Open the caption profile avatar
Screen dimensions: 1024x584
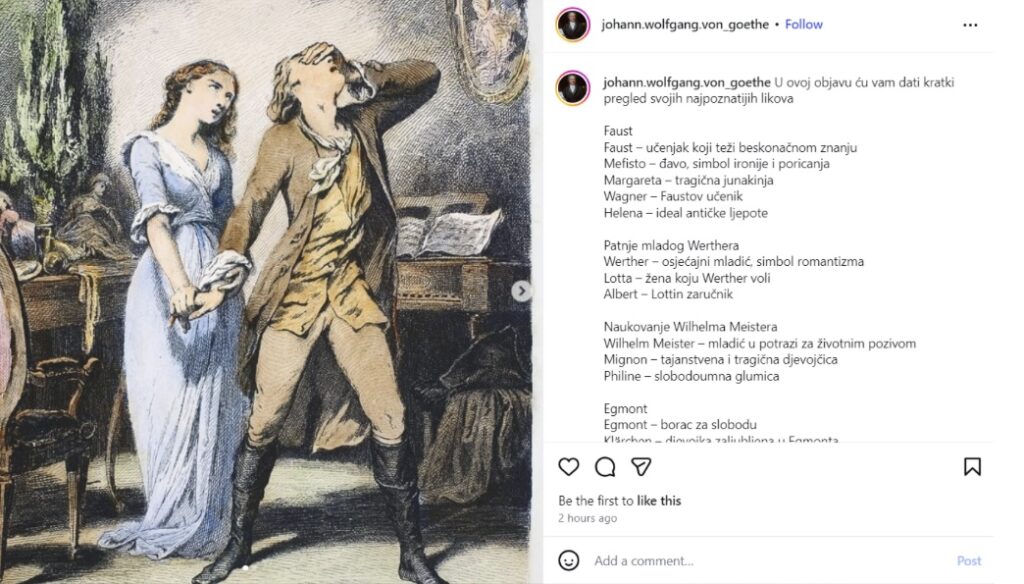click(x=573, y=88)
